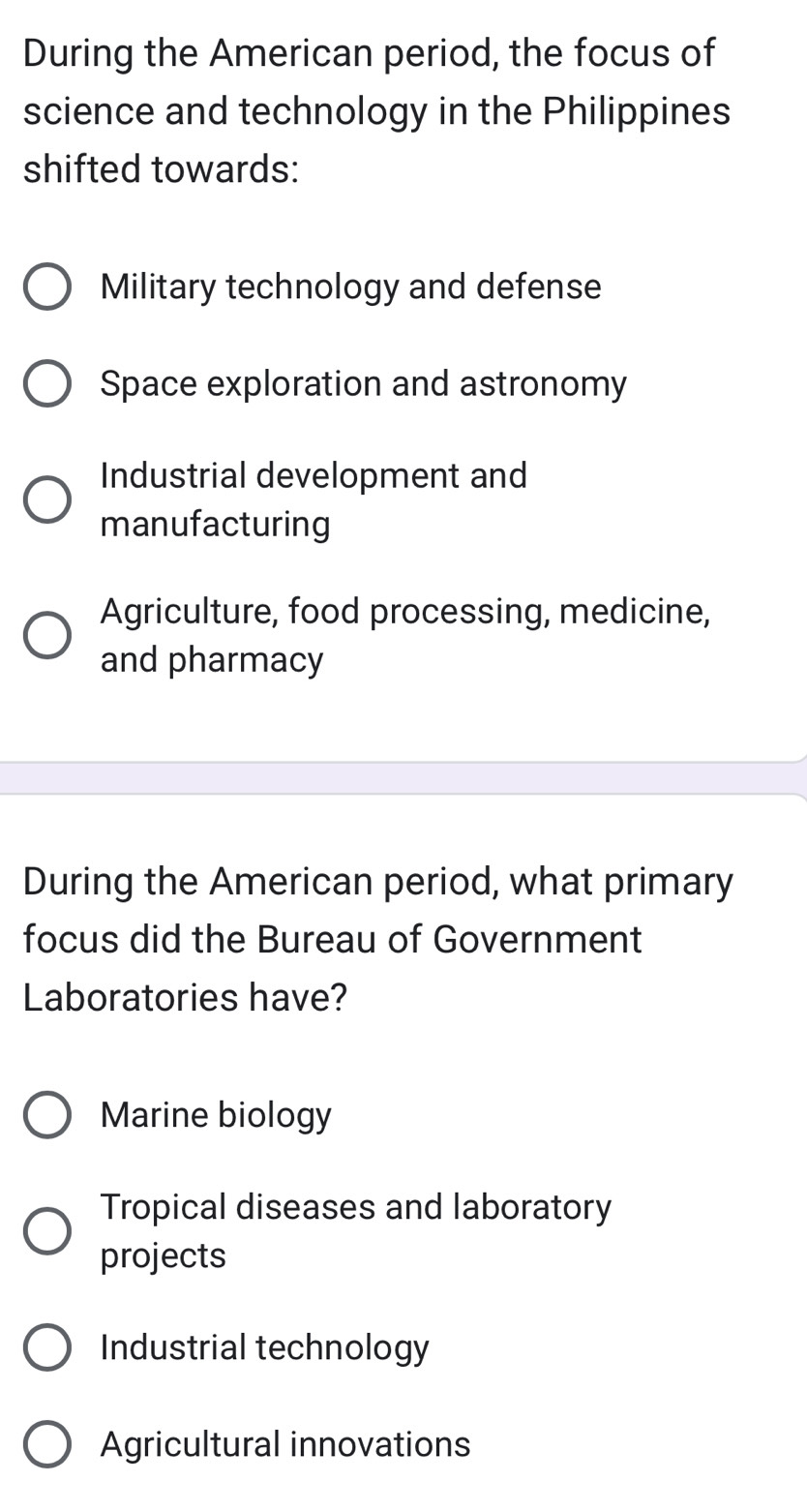This screenshot has width=807, height=1512.
Task: Click the lavender divider between the question cards
Action: click(403, 778)
